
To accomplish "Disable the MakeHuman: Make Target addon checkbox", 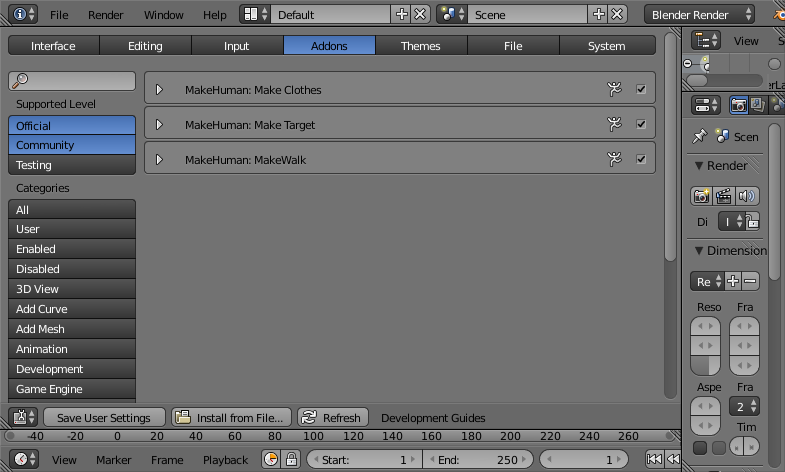I will click(641, 124).
